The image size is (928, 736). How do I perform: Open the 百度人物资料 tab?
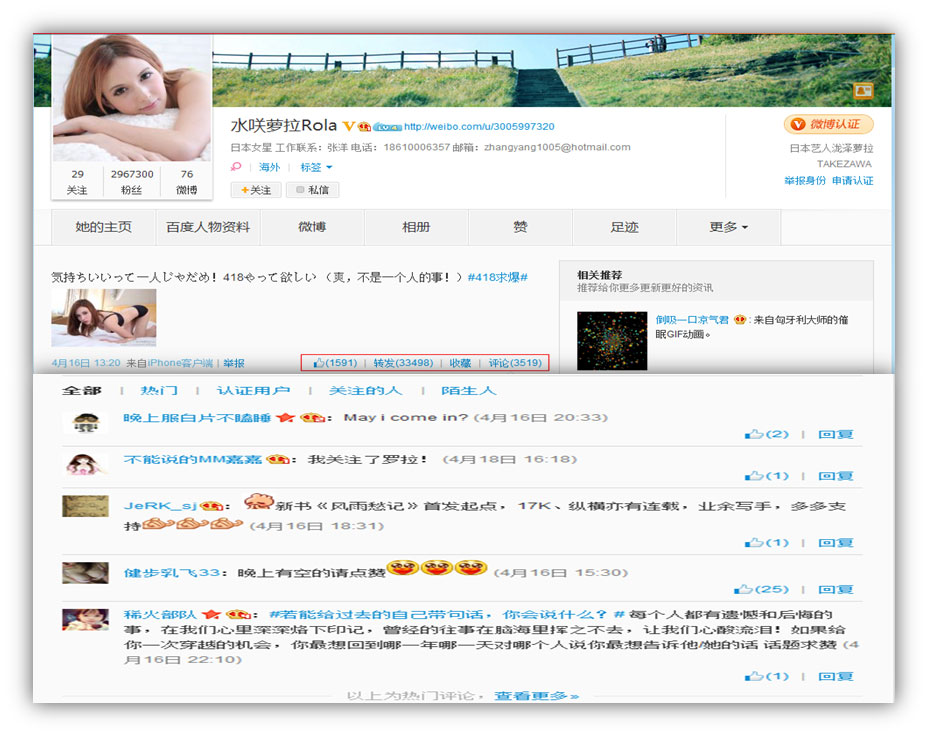(208, 227)
